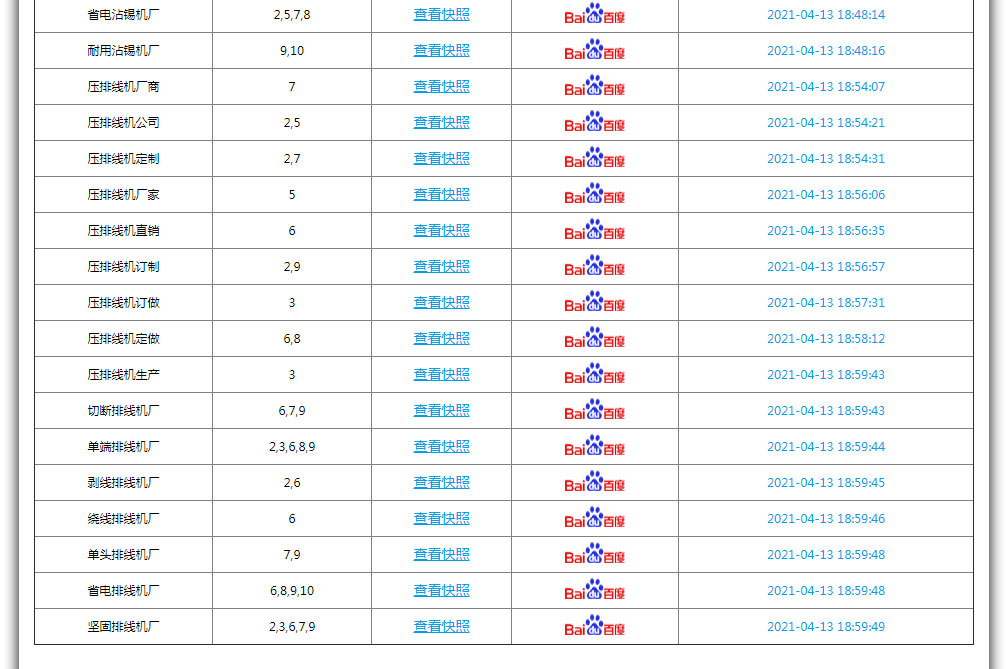1006x669 pixels.
Task: View snapshot link for 压排线机订做
Action: (x=441, y=301)
